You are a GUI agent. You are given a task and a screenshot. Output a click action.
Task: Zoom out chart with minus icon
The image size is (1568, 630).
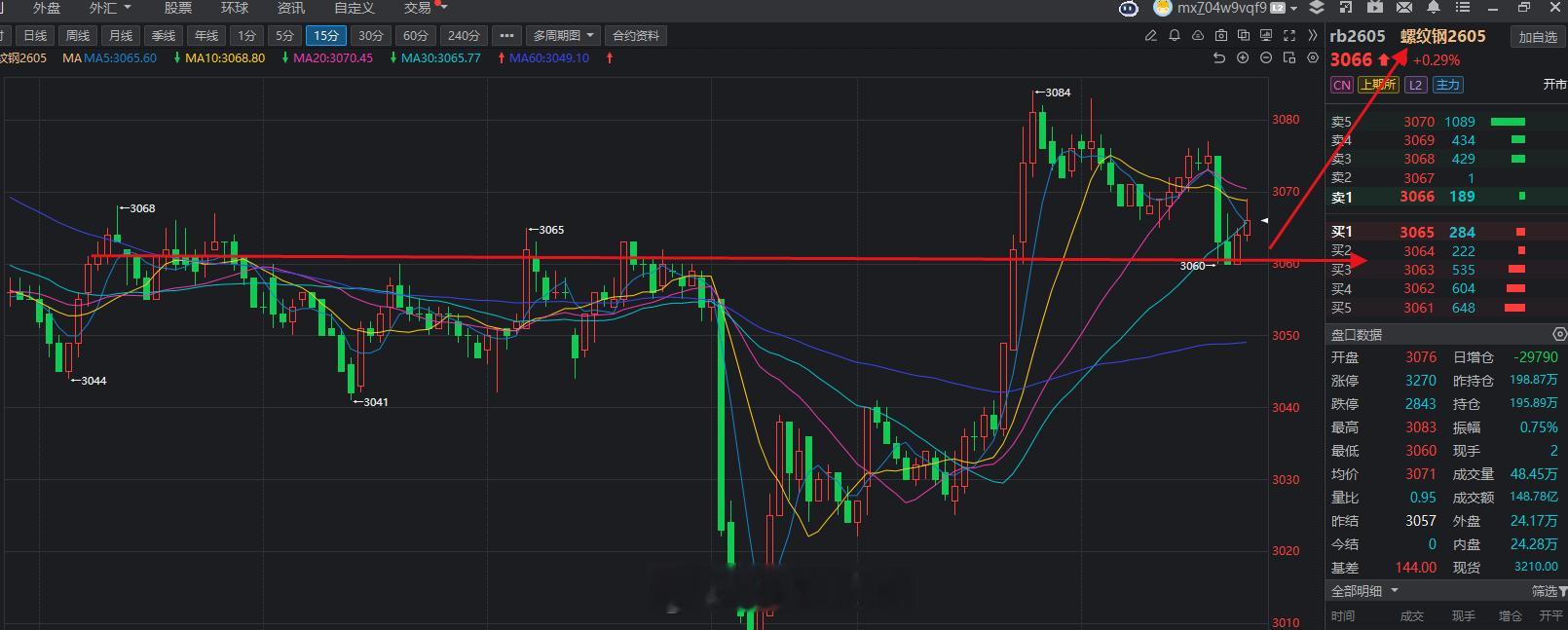(x=1266, y=58)
